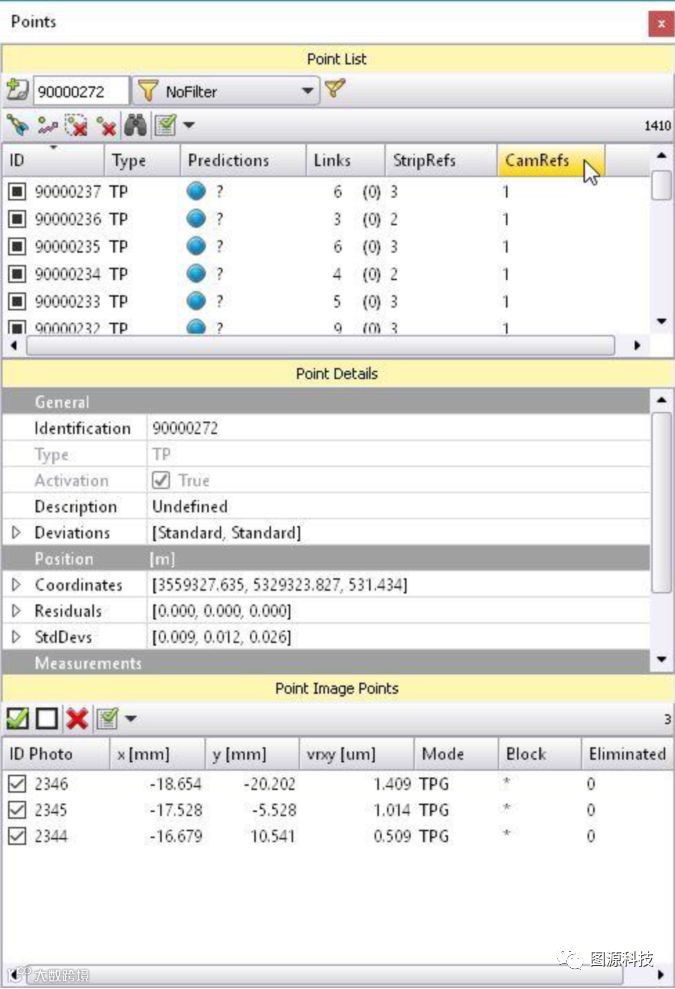Select the Identification value 90000272
The image size is (675, 989).
pyautogui.click(x=185, y=428)
